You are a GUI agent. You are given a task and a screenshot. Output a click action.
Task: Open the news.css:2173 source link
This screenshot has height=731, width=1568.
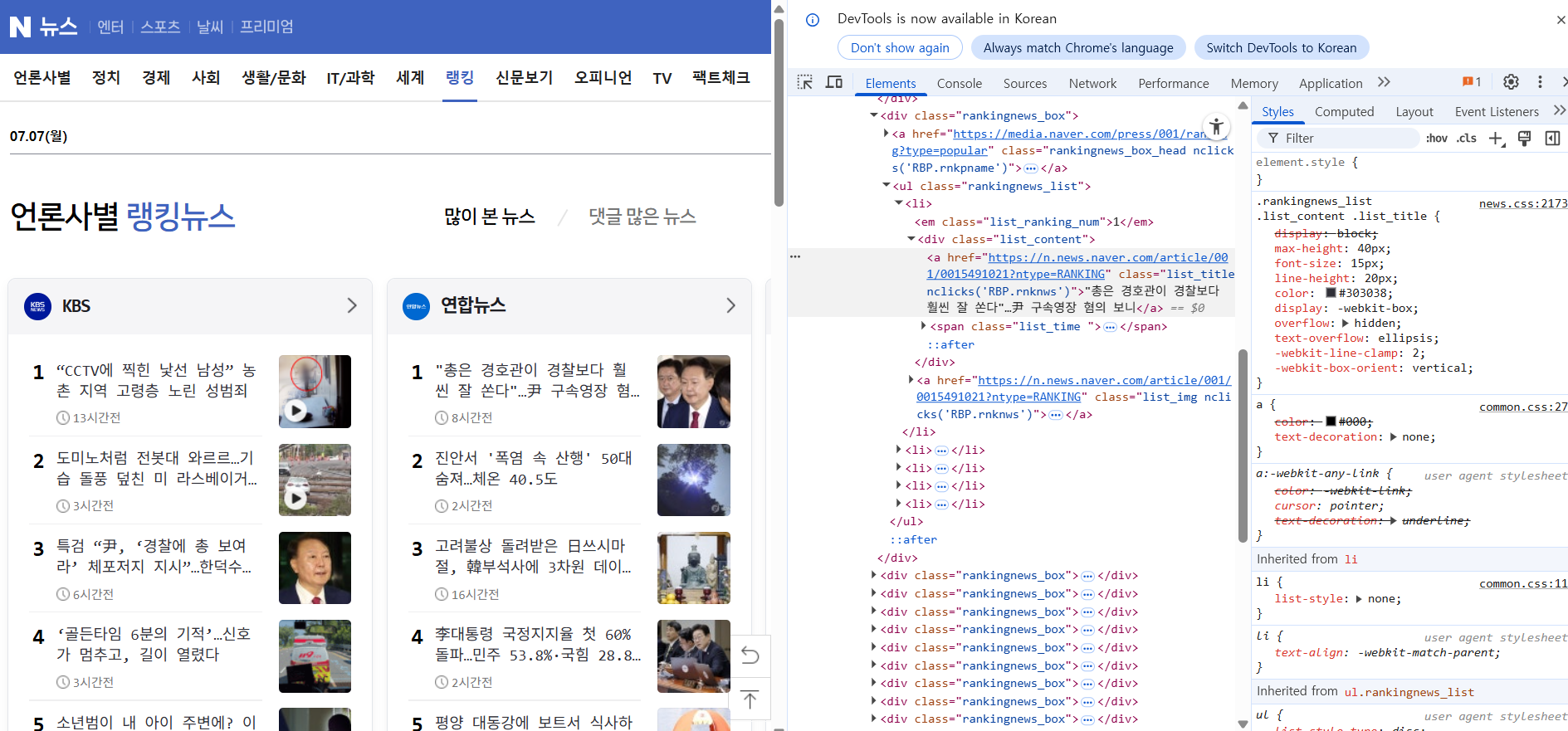pyautogui.click(x=1523, y=203)
